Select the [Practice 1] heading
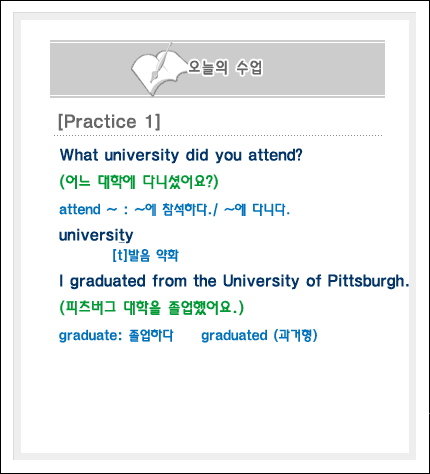This screenshot has height=474, width=430. 109,121
